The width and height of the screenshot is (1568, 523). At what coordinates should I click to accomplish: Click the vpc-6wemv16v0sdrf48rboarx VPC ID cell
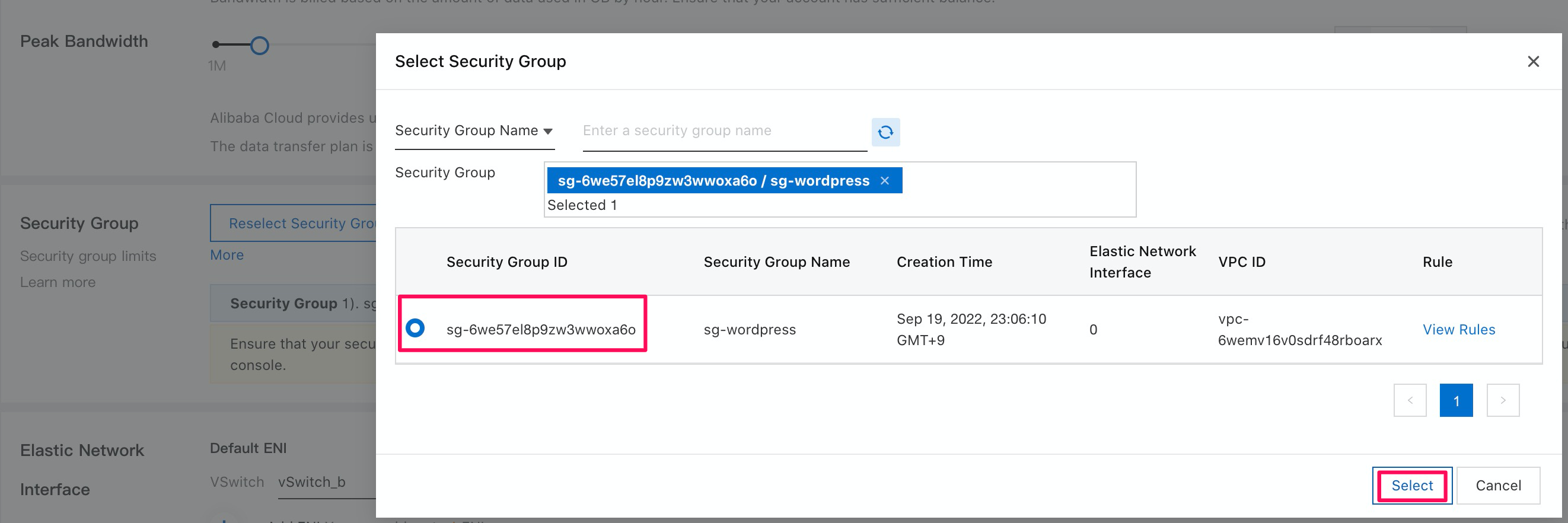(x=1299, y=329)
